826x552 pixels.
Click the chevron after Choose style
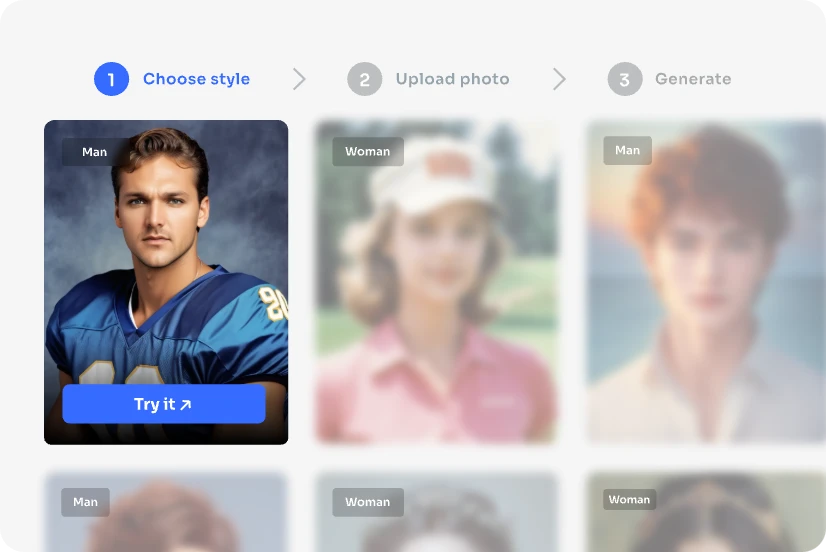(x=299, y=79)
